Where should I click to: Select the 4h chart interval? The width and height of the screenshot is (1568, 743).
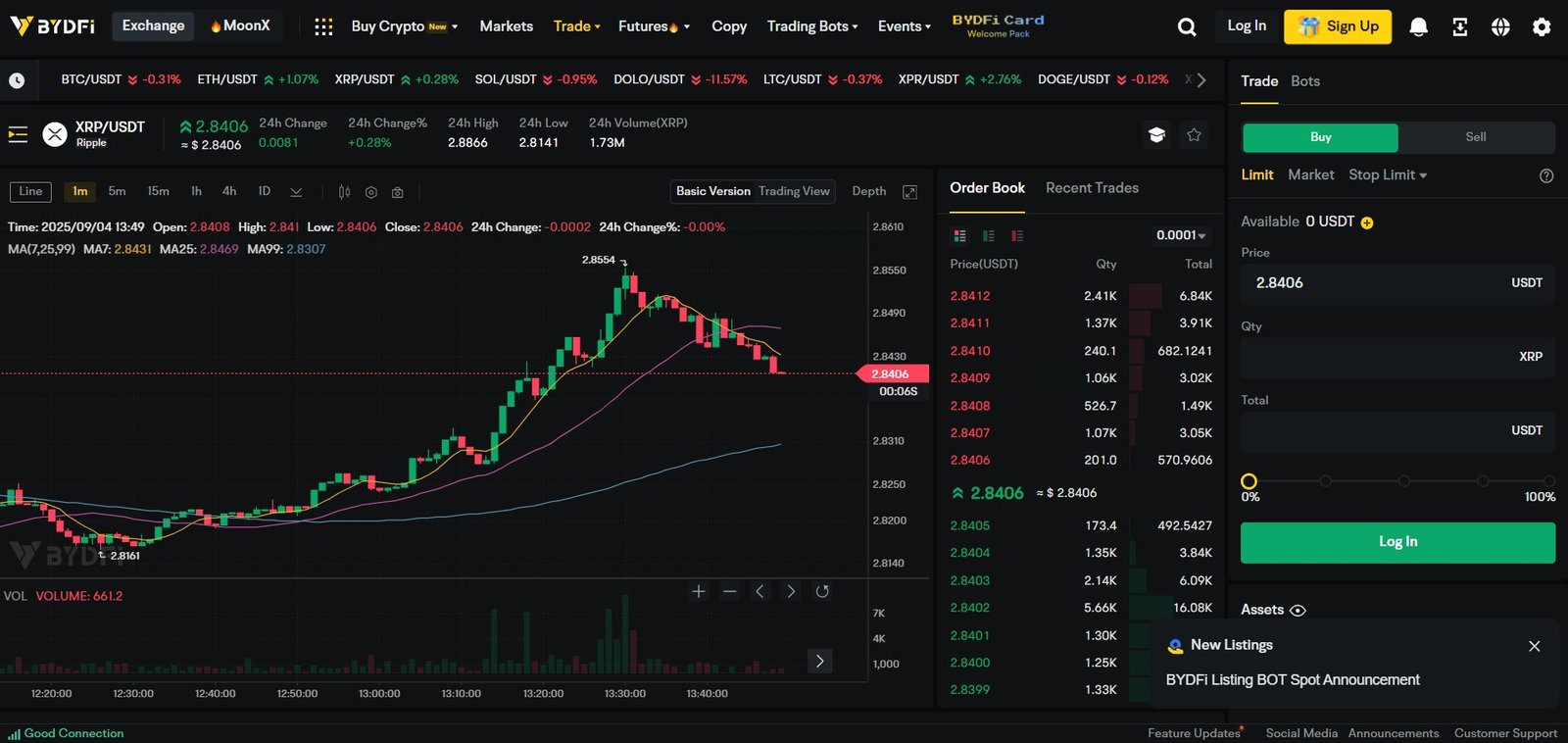[229, 191]
